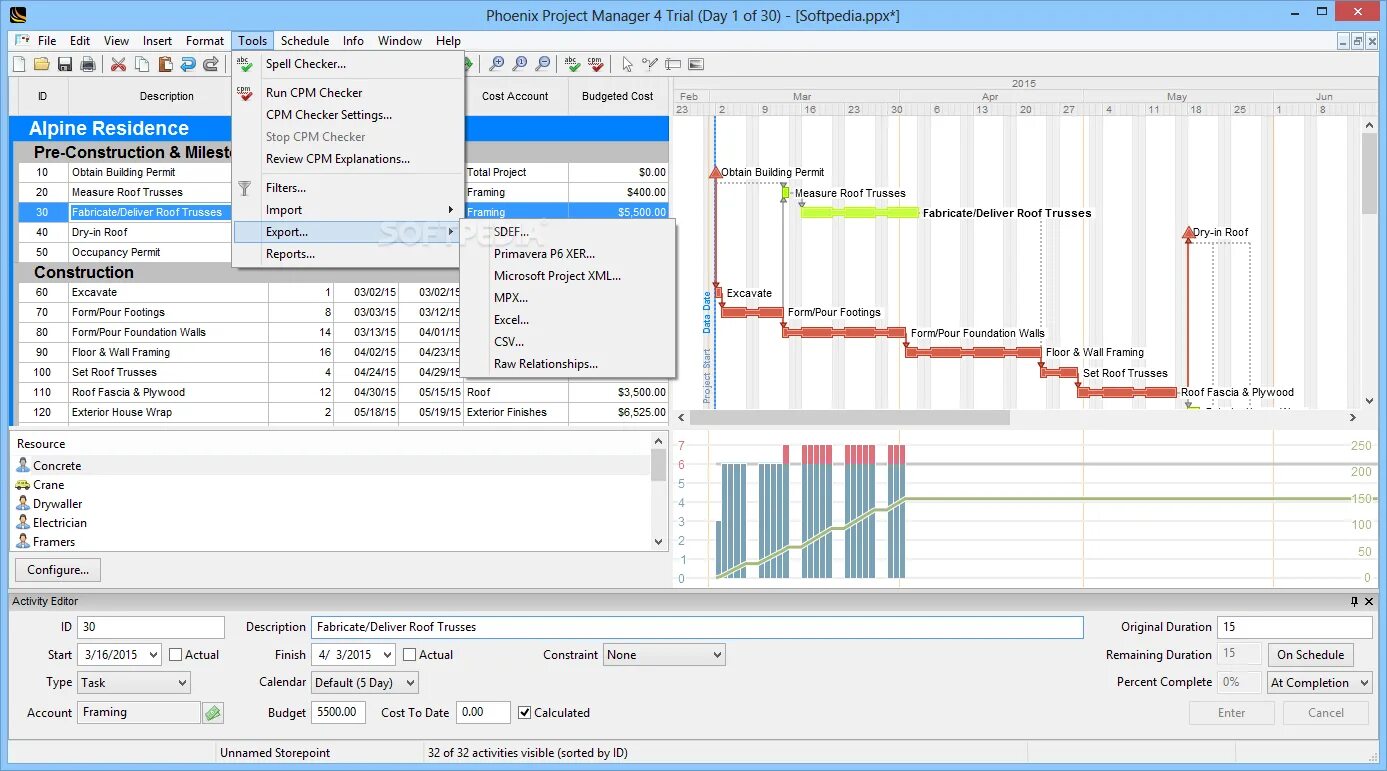Cut selection with scissors icon
The image size is (1387, 771).
pyautogui.click(x=118, y=64)
